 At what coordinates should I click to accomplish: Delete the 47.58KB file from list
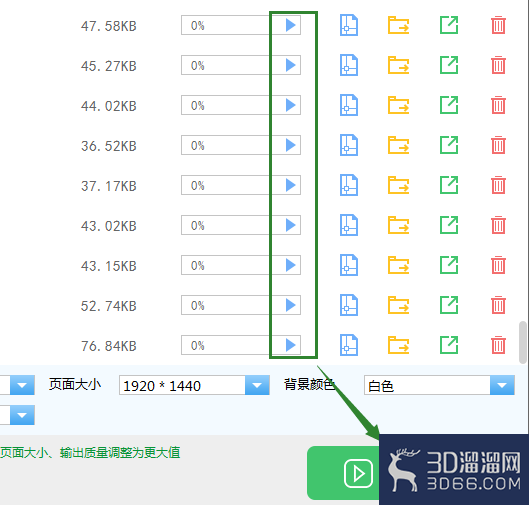(498, 25)
